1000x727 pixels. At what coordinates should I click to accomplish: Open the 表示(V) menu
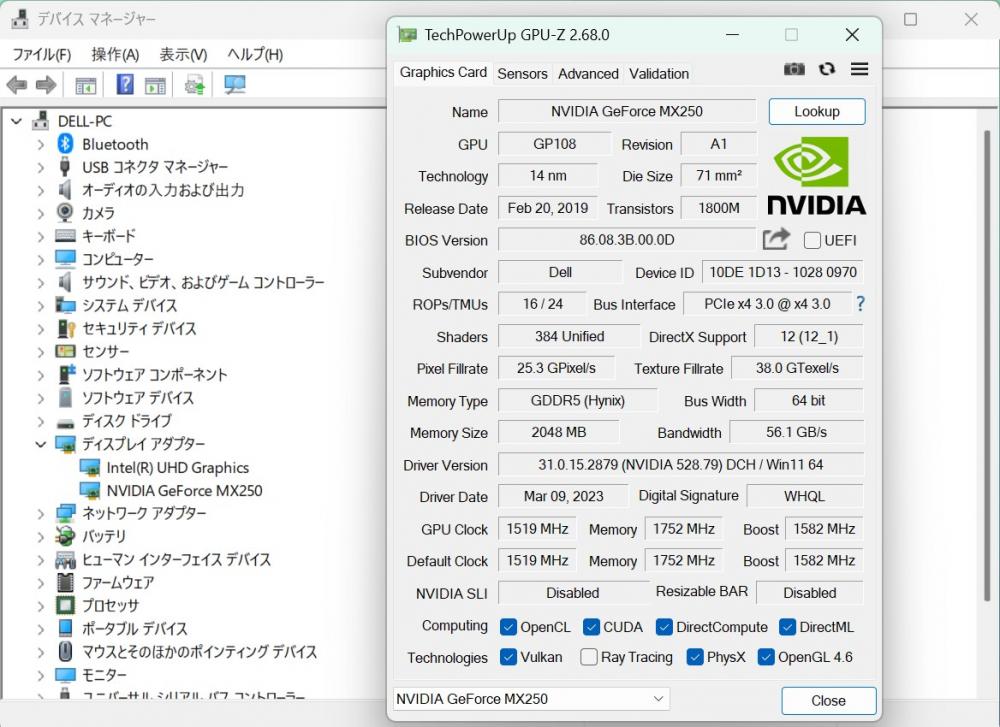183,54
